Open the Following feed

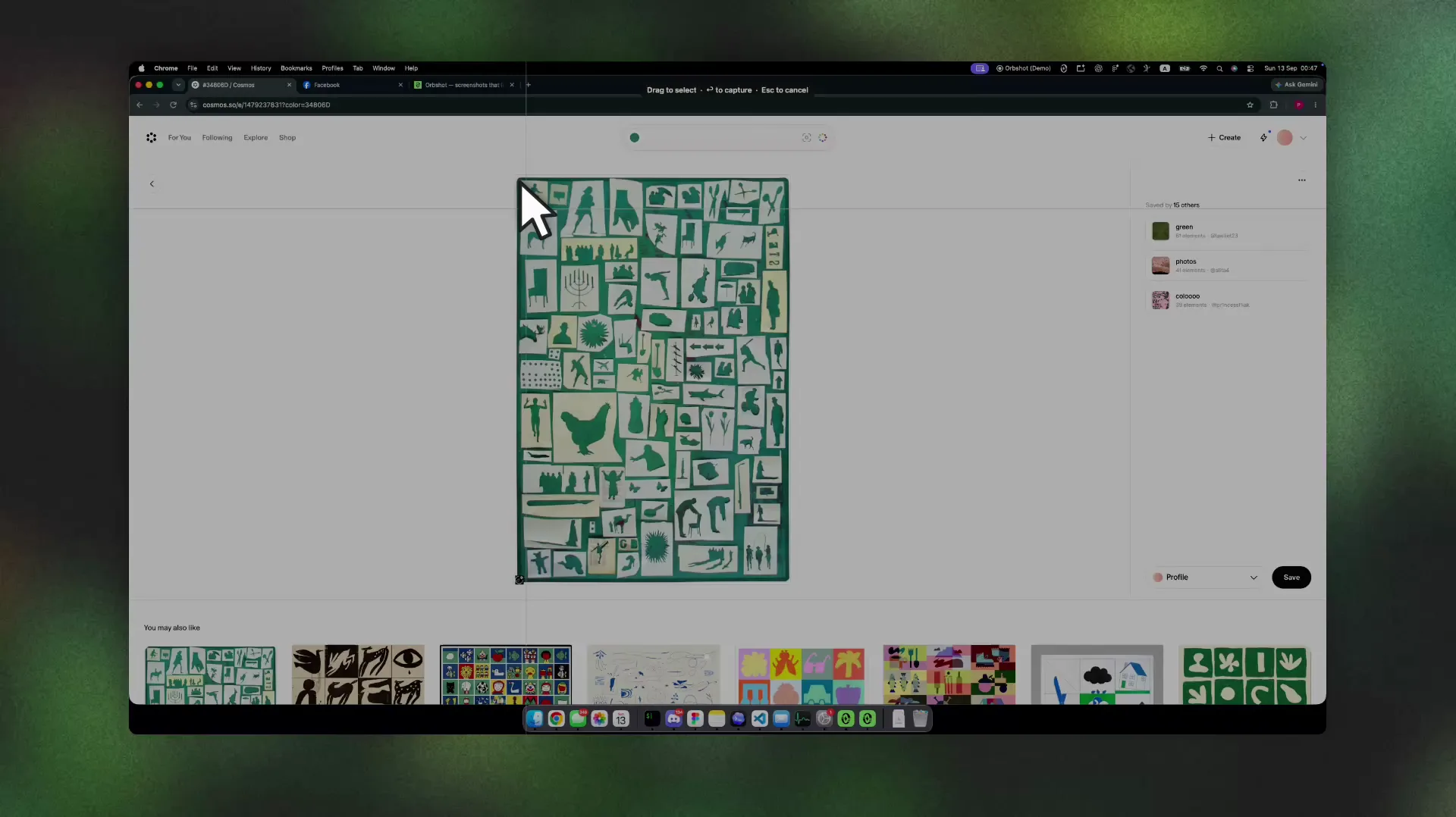217,138
